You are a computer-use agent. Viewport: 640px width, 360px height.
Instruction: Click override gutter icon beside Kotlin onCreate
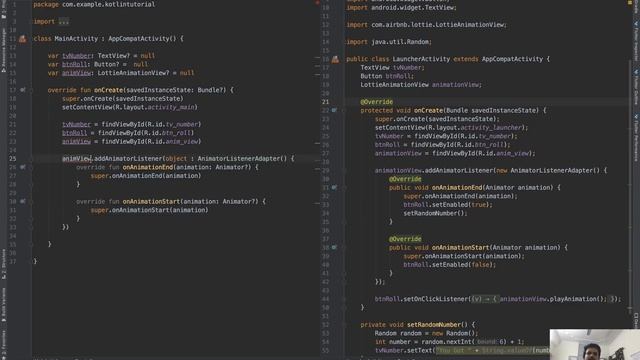(23, 90)
